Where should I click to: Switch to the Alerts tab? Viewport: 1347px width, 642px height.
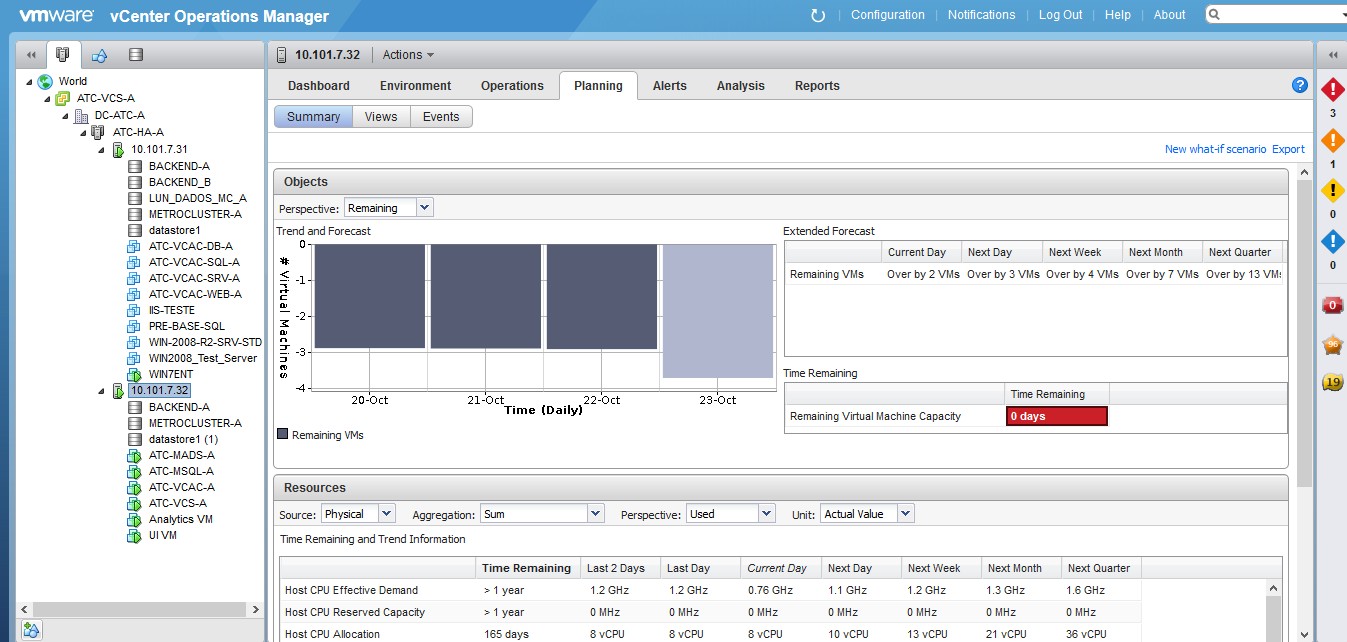click(x=669, y=86)
